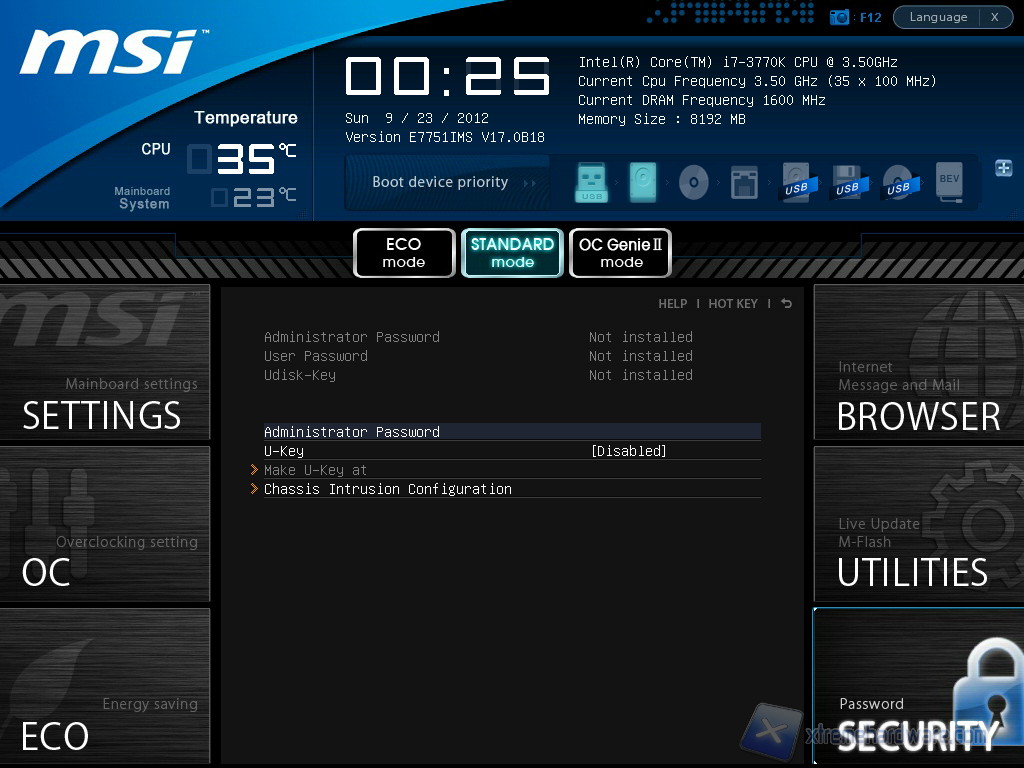The image size is (1024, 768).
Task: Expand Chassis Intrusion Configuration submenu
Action: [x=387, y=489]
